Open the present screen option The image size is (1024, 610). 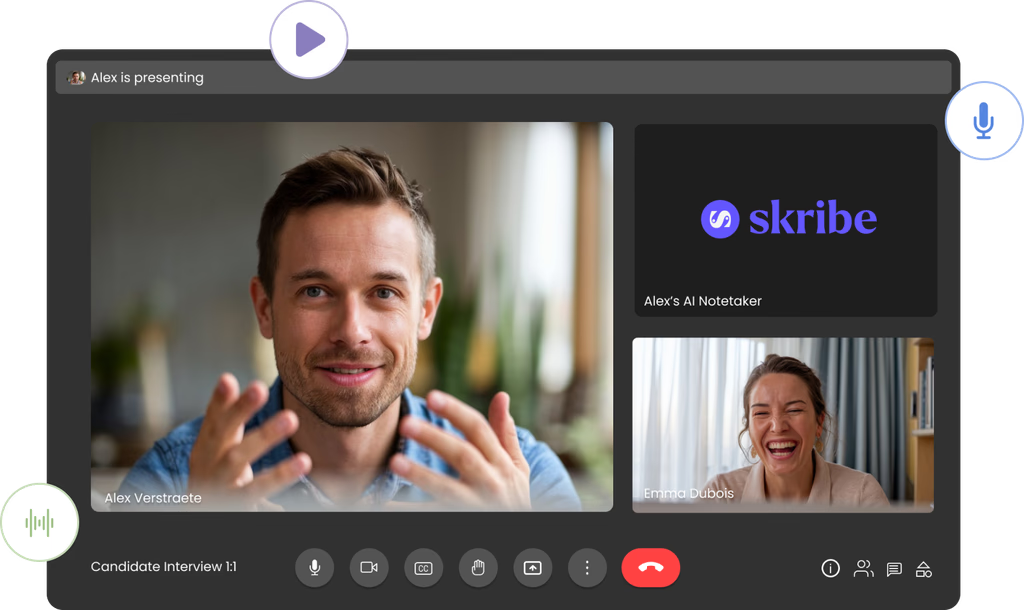pyautogui.click(x=532, y=568)
